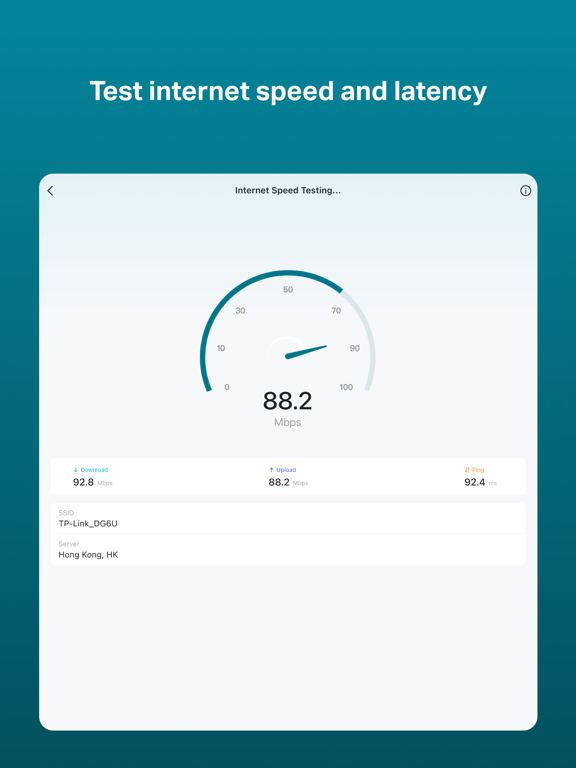Click the Upload 88.2 value
The height and width of the screenshot is (768, 576).
click(279, 482)
